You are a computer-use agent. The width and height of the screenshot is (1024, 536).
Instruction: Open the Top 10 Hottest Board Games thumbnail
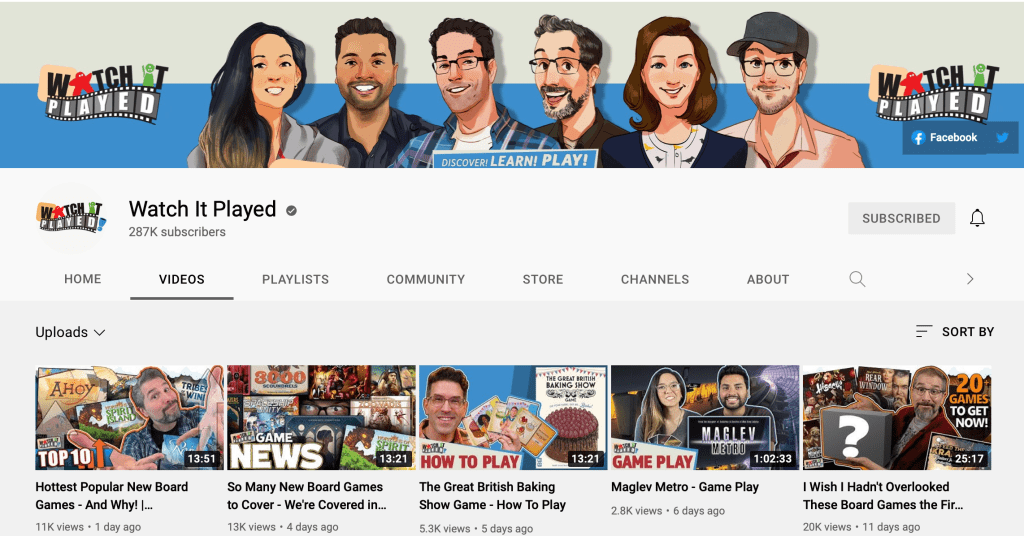click(x=129, y=418)
